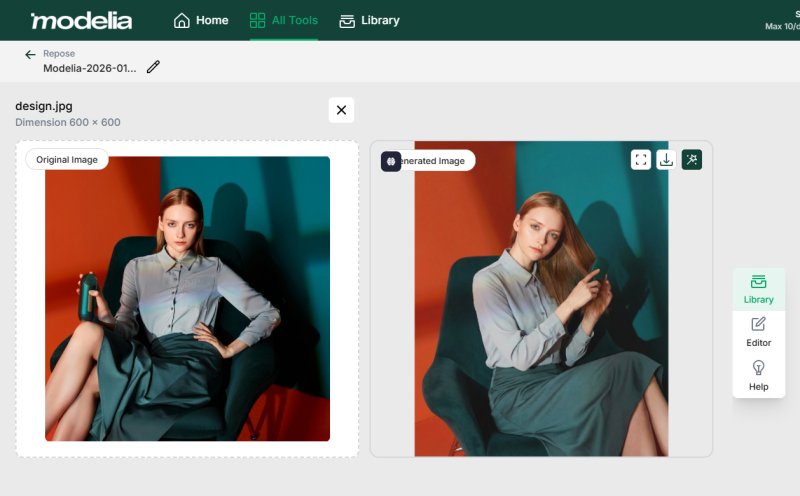Click the Repose breadcrumb text
The width and height of the screenshot is (800, 496).
59,54
